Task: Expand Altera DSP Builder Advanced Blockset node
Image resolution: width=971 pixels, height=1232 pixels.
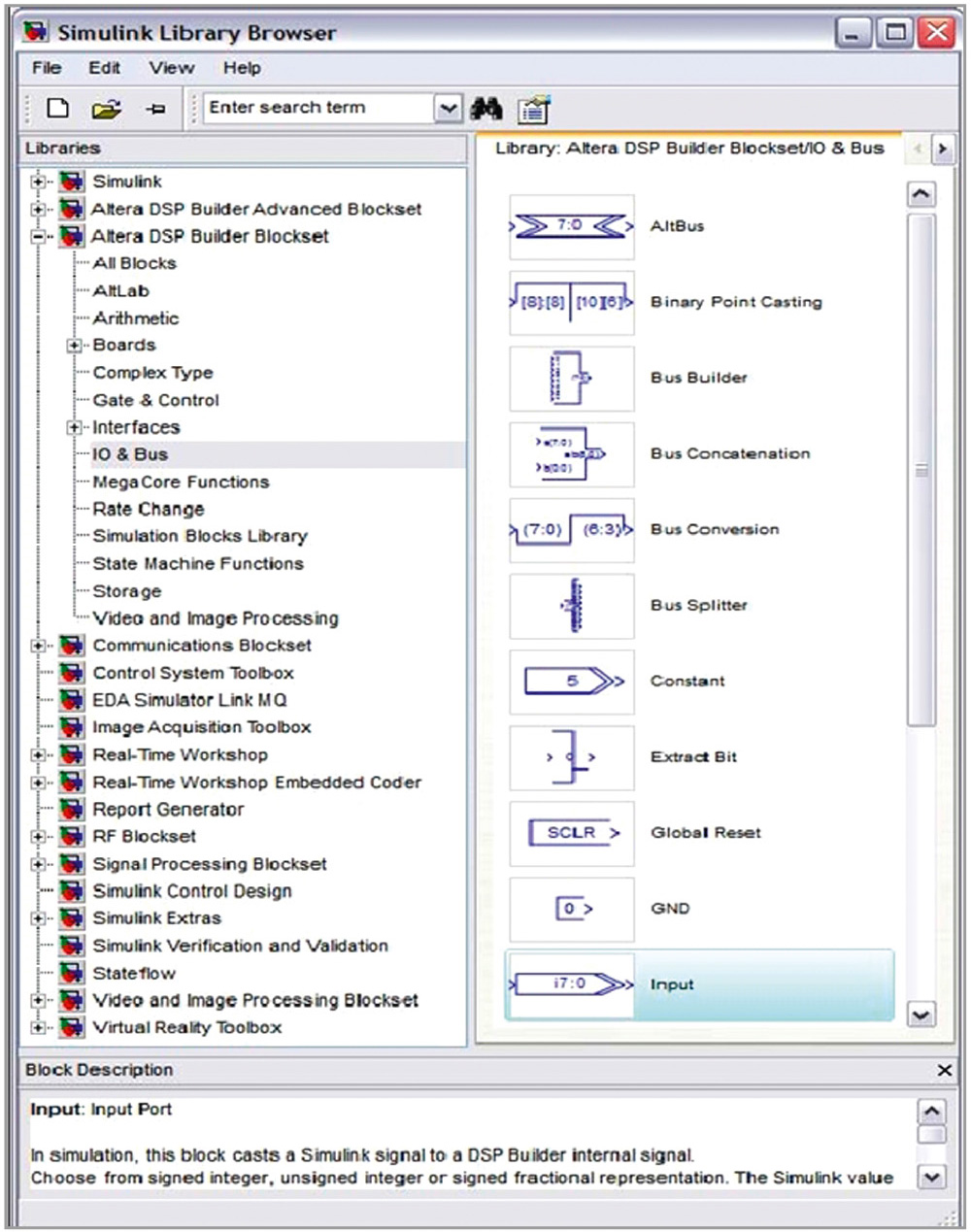Action: pos(39,209)
